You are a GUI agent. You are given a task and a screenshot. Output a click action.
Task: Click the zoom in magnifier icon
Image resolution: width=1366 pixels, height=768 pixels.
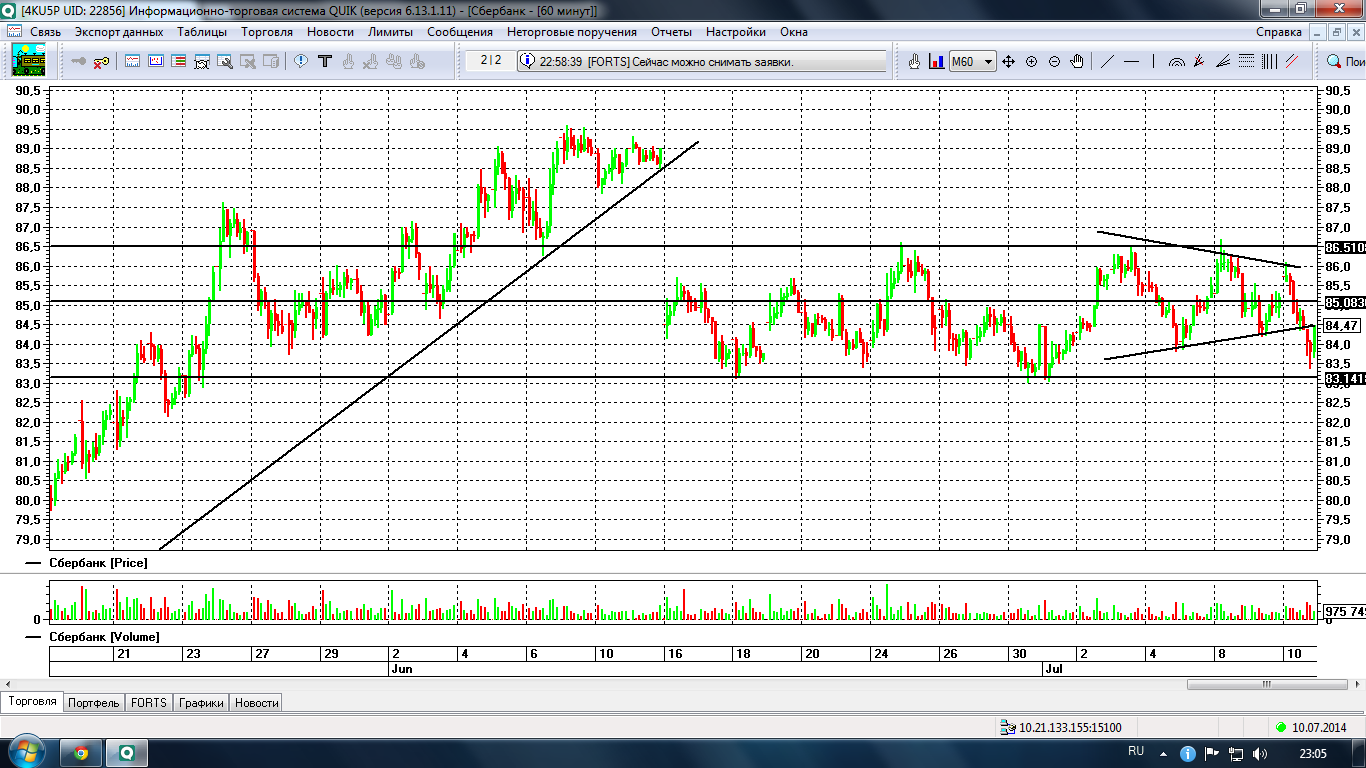tap(1031, 62)
